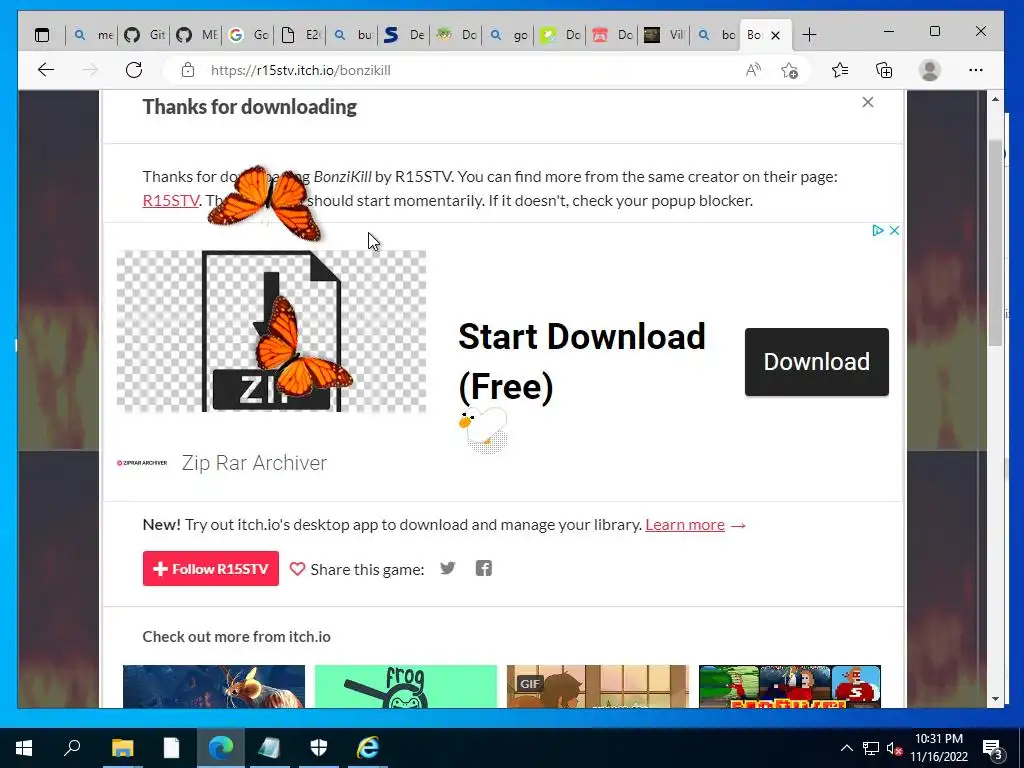Refresh the current page
This screenshot has height=768, width=1024.
pos(134,70)
